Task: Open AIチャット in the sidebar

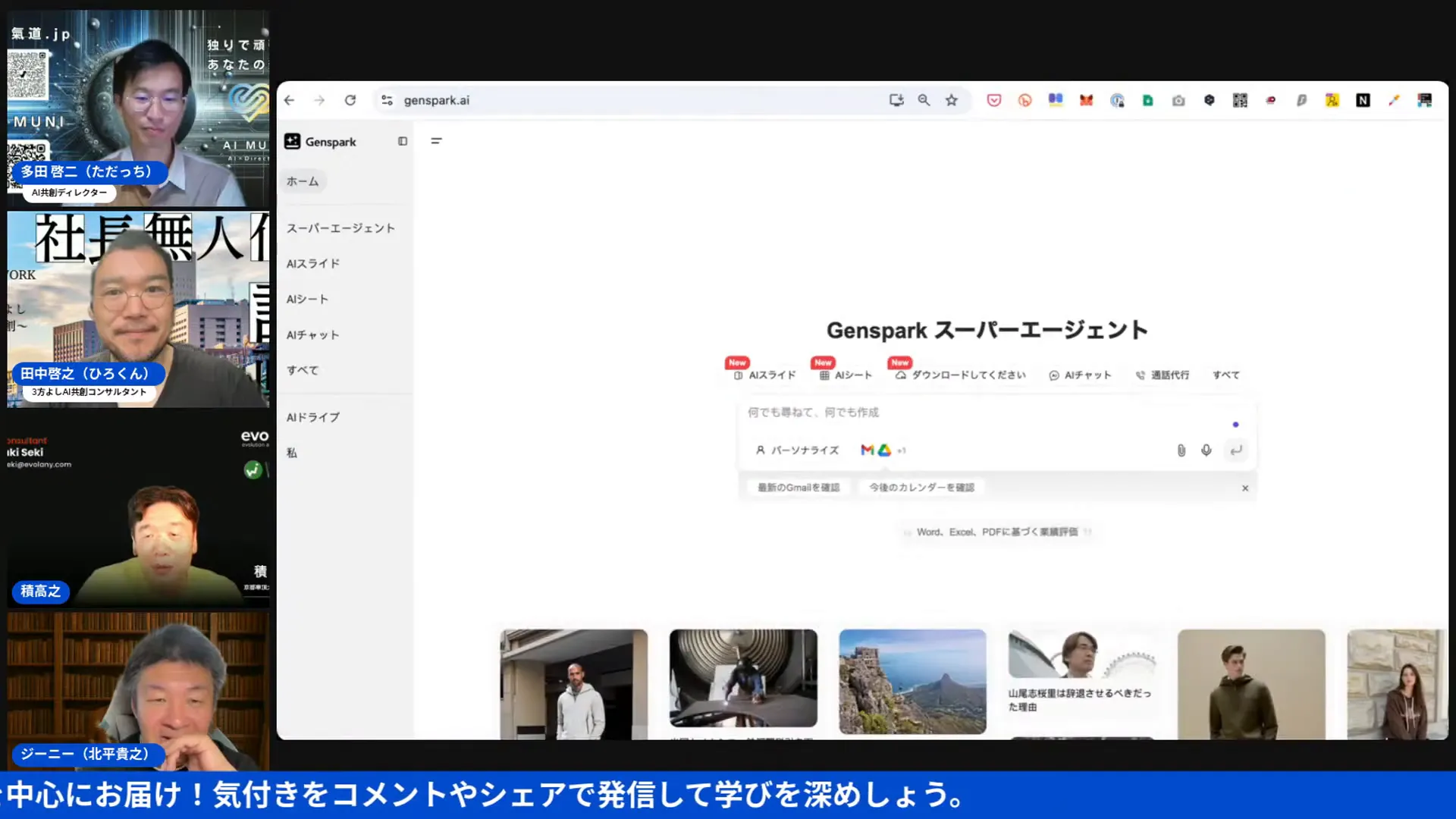Action: (x=312, y=335)
